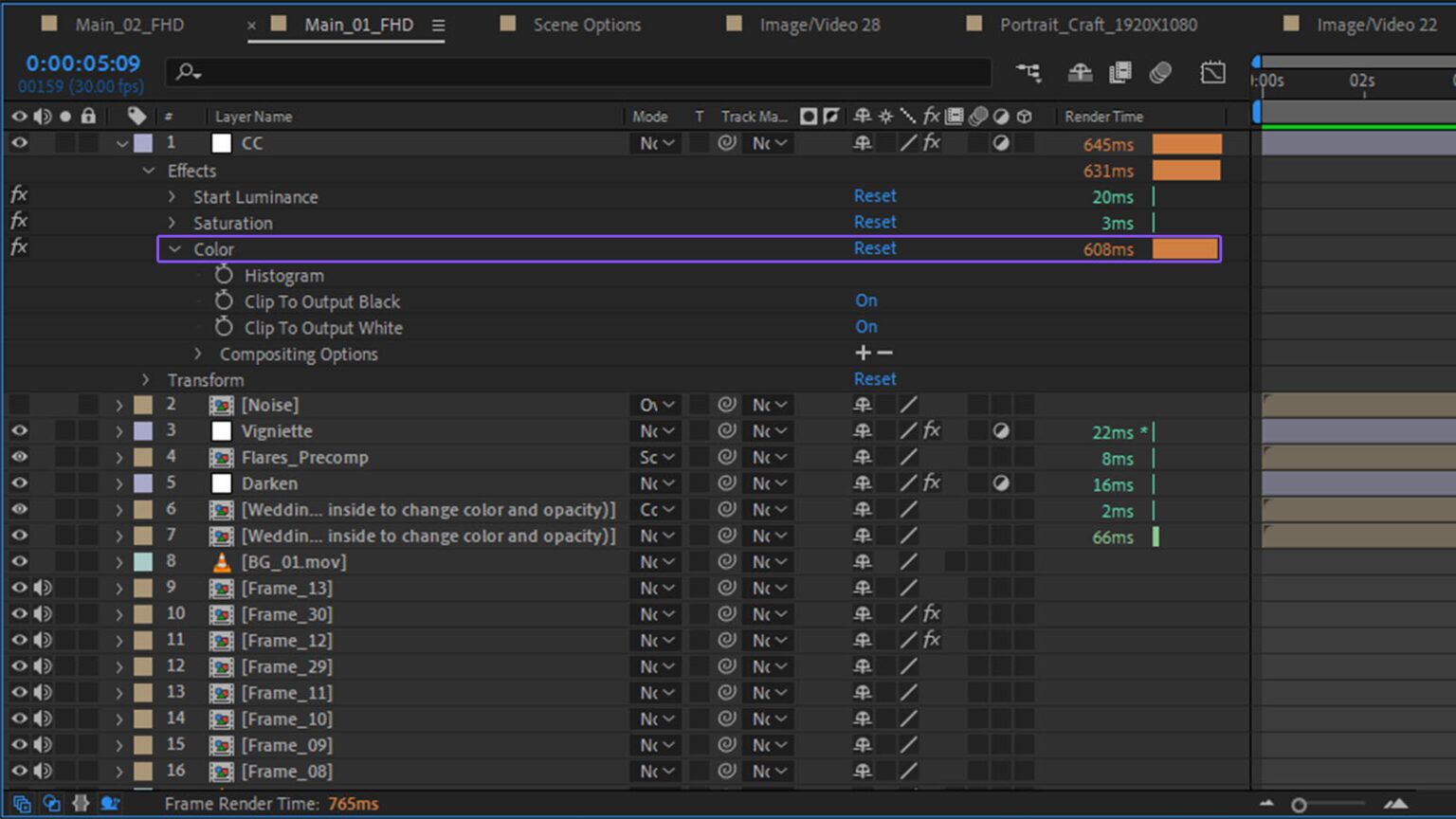
Task: Open the Scene Options tab
Action: pyautogui.click(x=586, y=25)
